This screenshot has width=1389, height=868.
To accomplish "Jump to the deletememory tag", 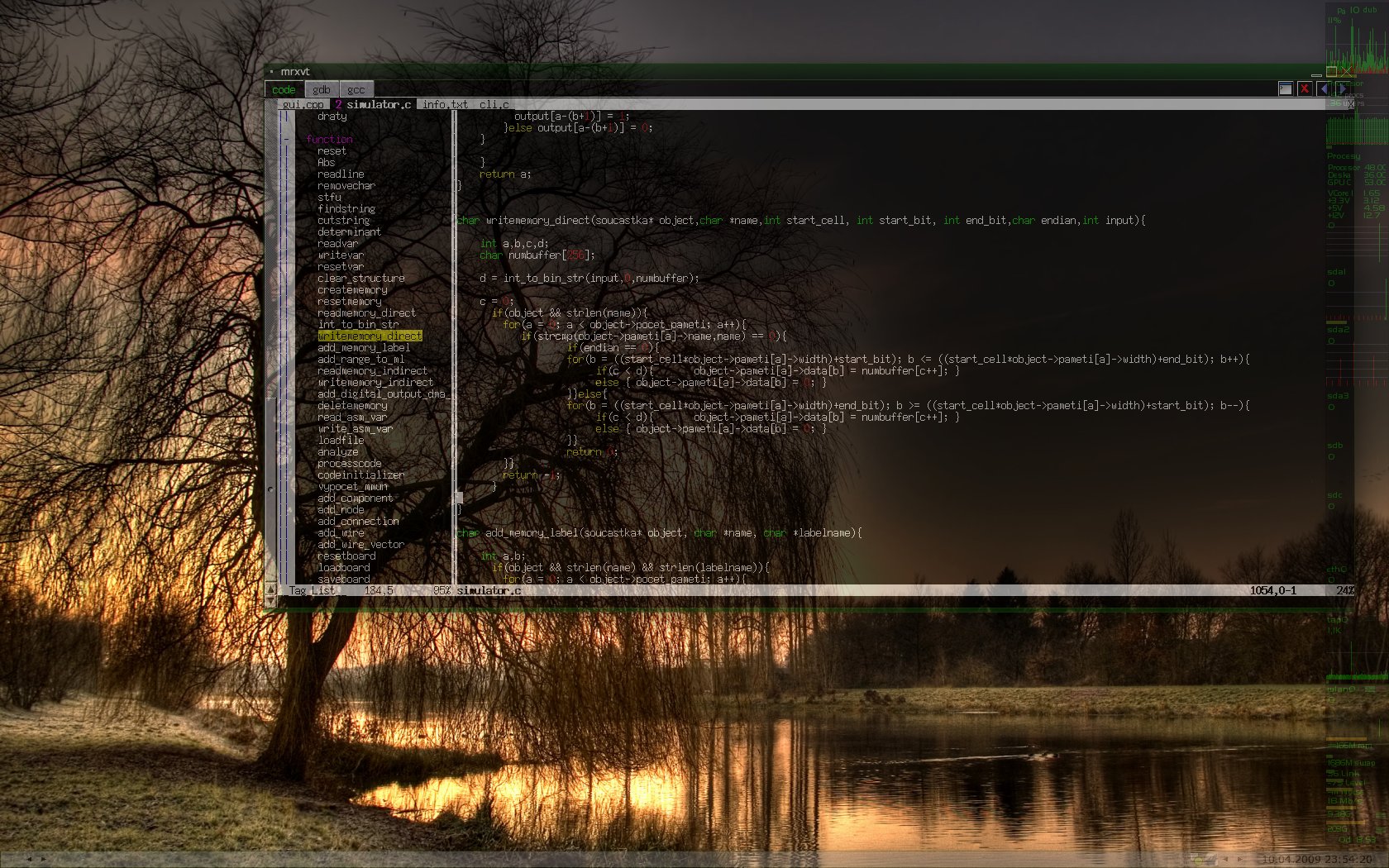I will (352, 405).
